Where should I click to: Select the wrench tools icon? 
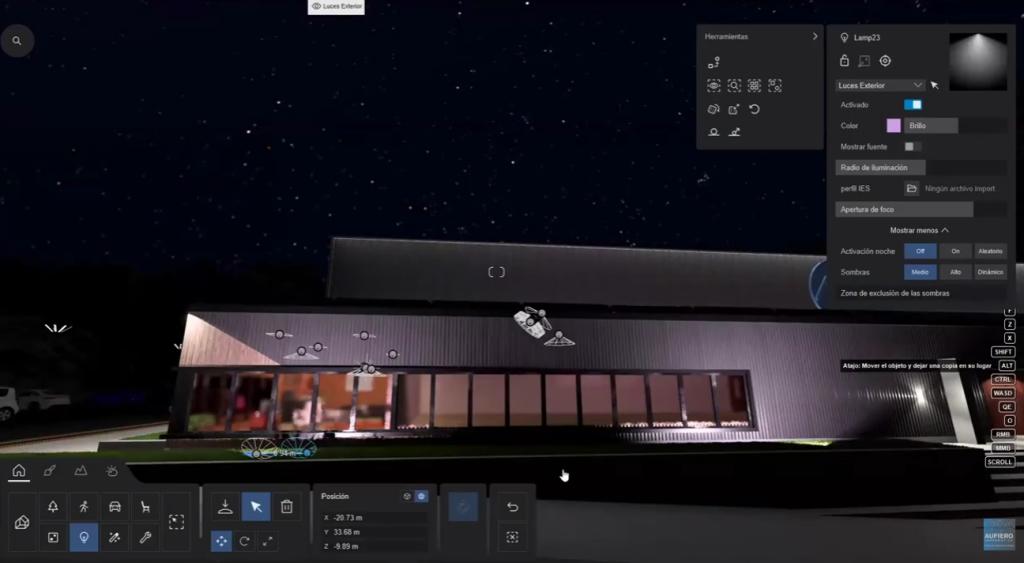point(145,538)
